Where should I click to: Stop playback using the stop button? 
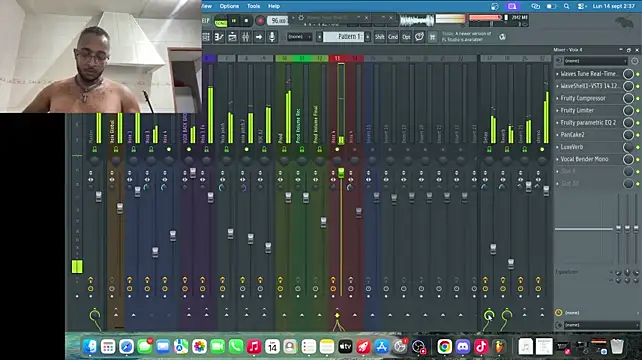click(x=246, y=20)
